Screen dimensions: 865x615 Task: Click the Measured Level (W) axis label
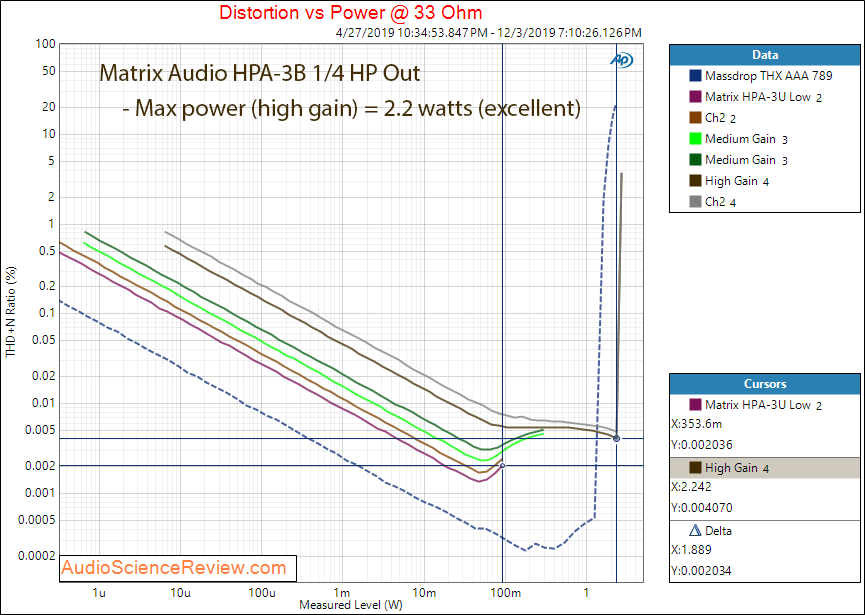351,605
